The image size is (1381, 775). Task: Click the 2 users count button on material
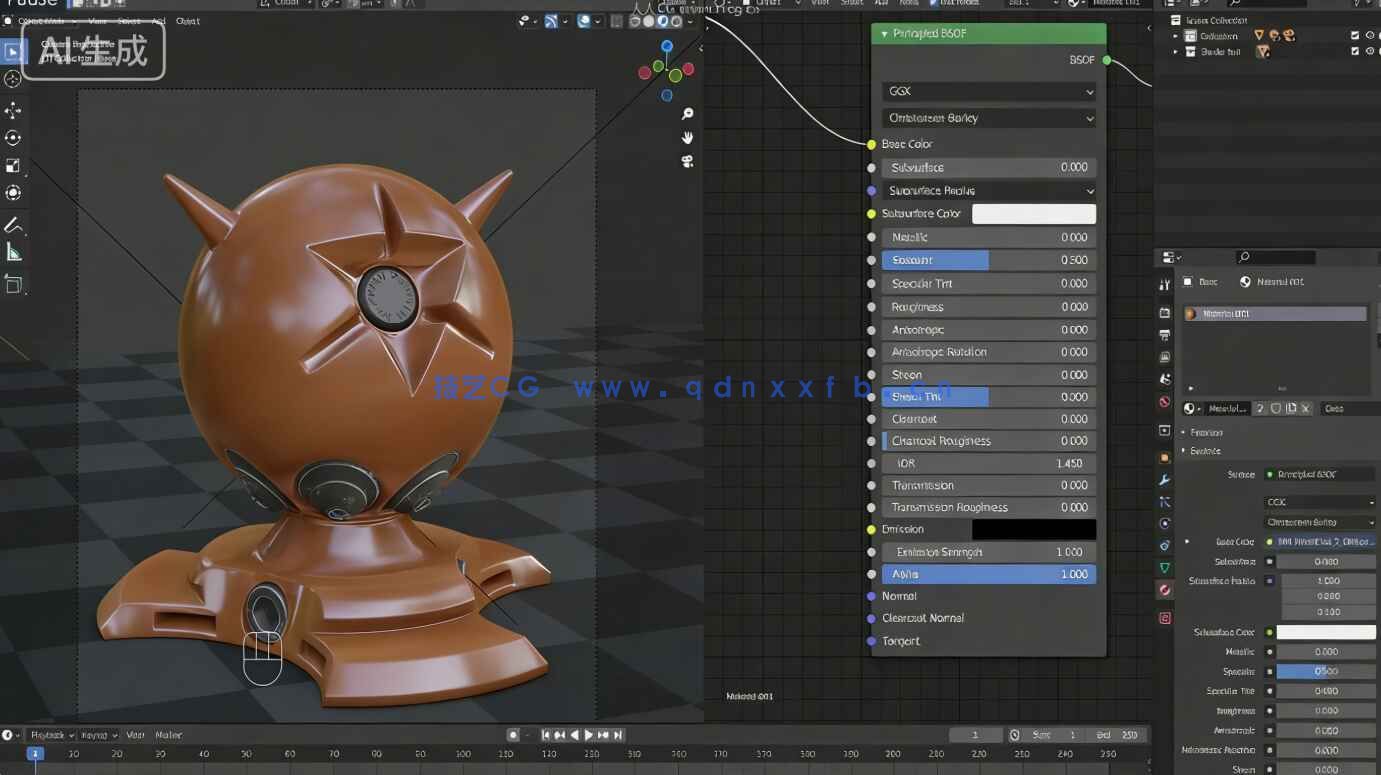coord(1259,408)
